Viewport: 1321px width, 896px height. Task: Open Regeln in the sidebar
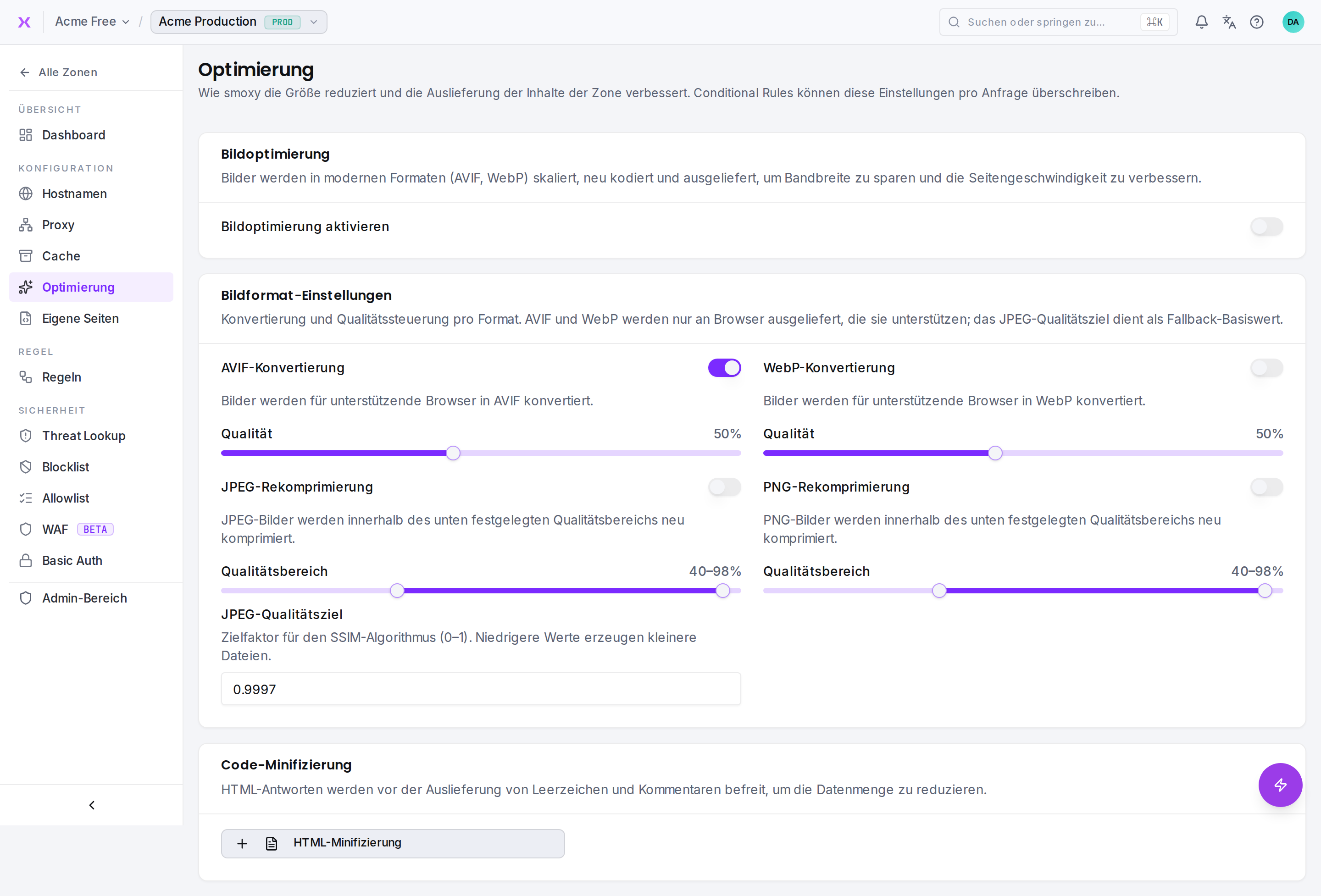(x=92, y=377)
